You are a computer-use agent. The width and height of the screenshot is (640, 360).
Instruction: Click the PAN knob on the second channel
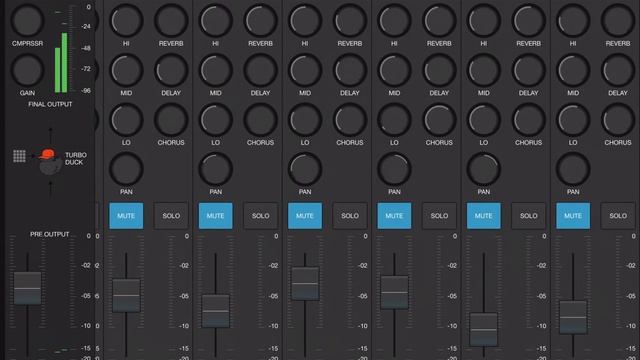pos(216,169)
